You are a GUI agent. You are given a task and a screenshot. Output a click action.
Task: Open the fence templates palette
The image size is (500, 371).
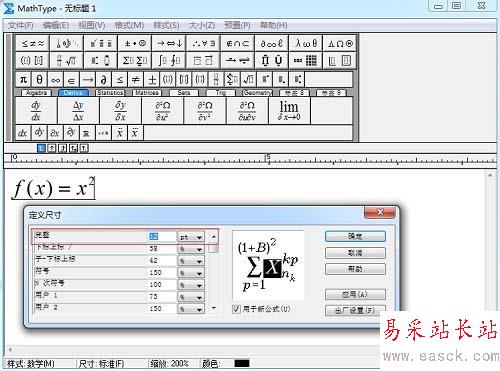pos(32,60)
